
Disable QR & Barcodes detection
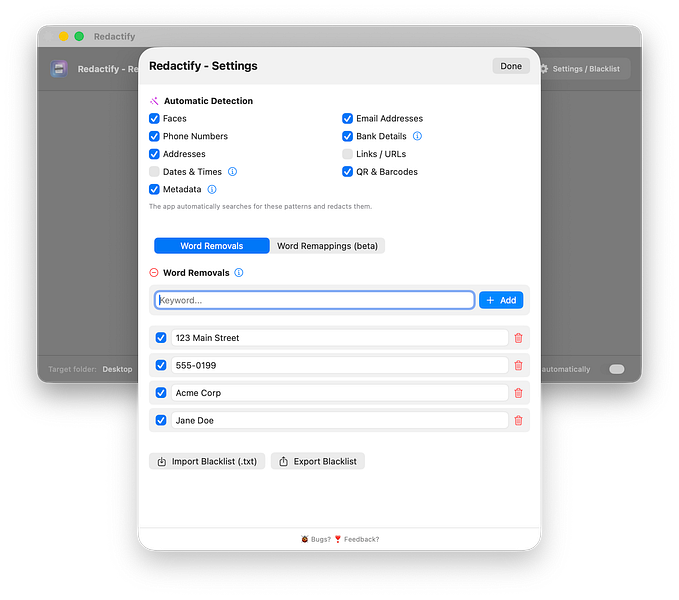click(347, 172)
